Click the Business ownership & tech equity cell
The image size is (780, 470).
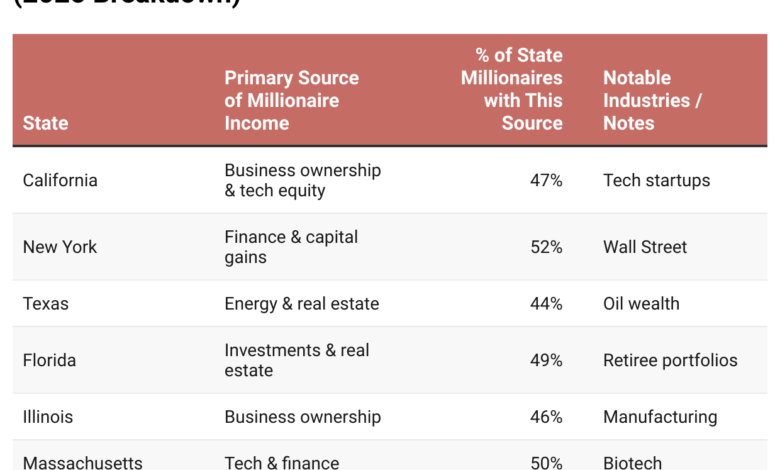(x=302, y=180)
